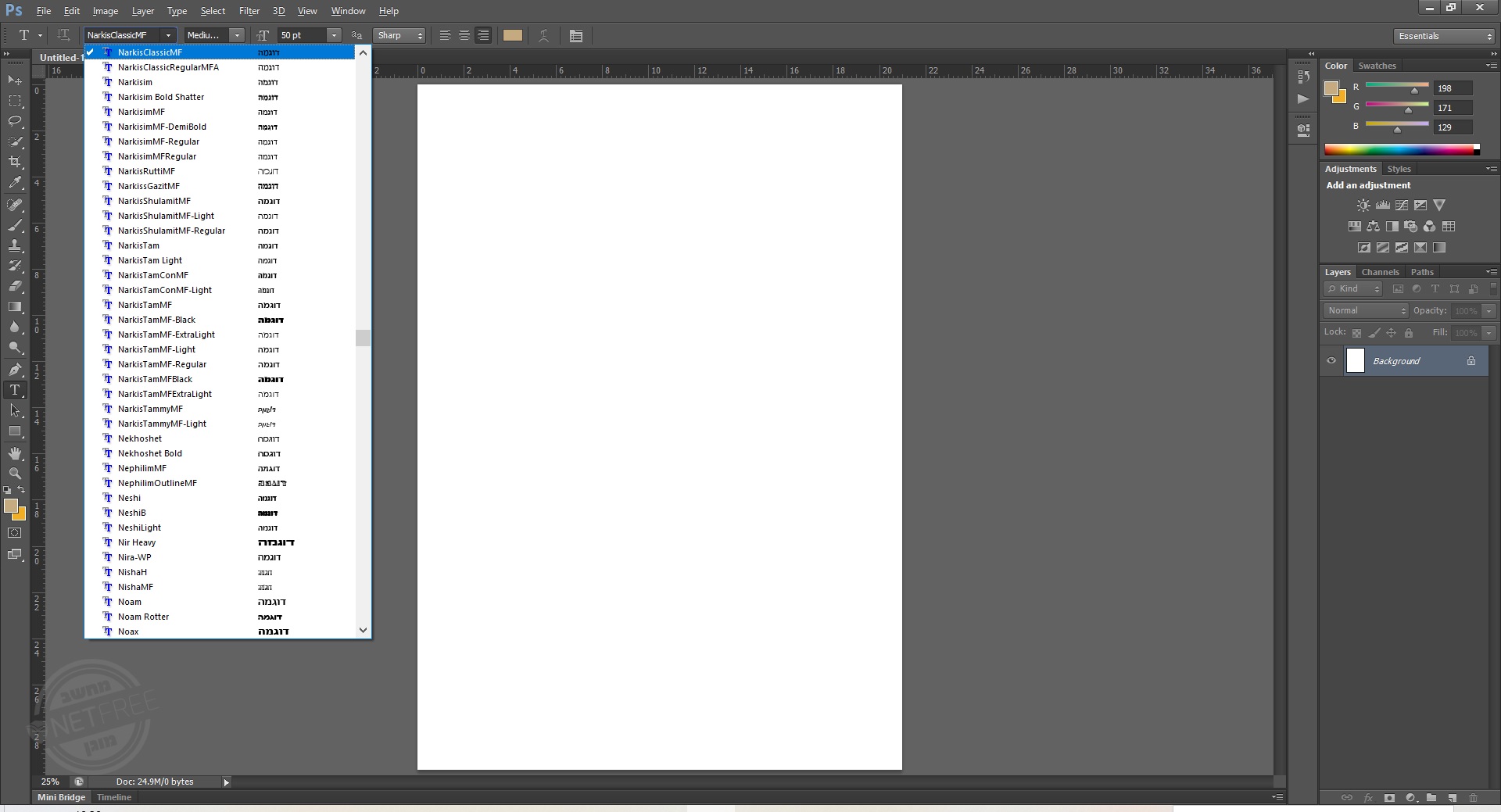Toggle the Character and Paragraph panels
The image size is (1501, 812).
(x=576, y=36)
